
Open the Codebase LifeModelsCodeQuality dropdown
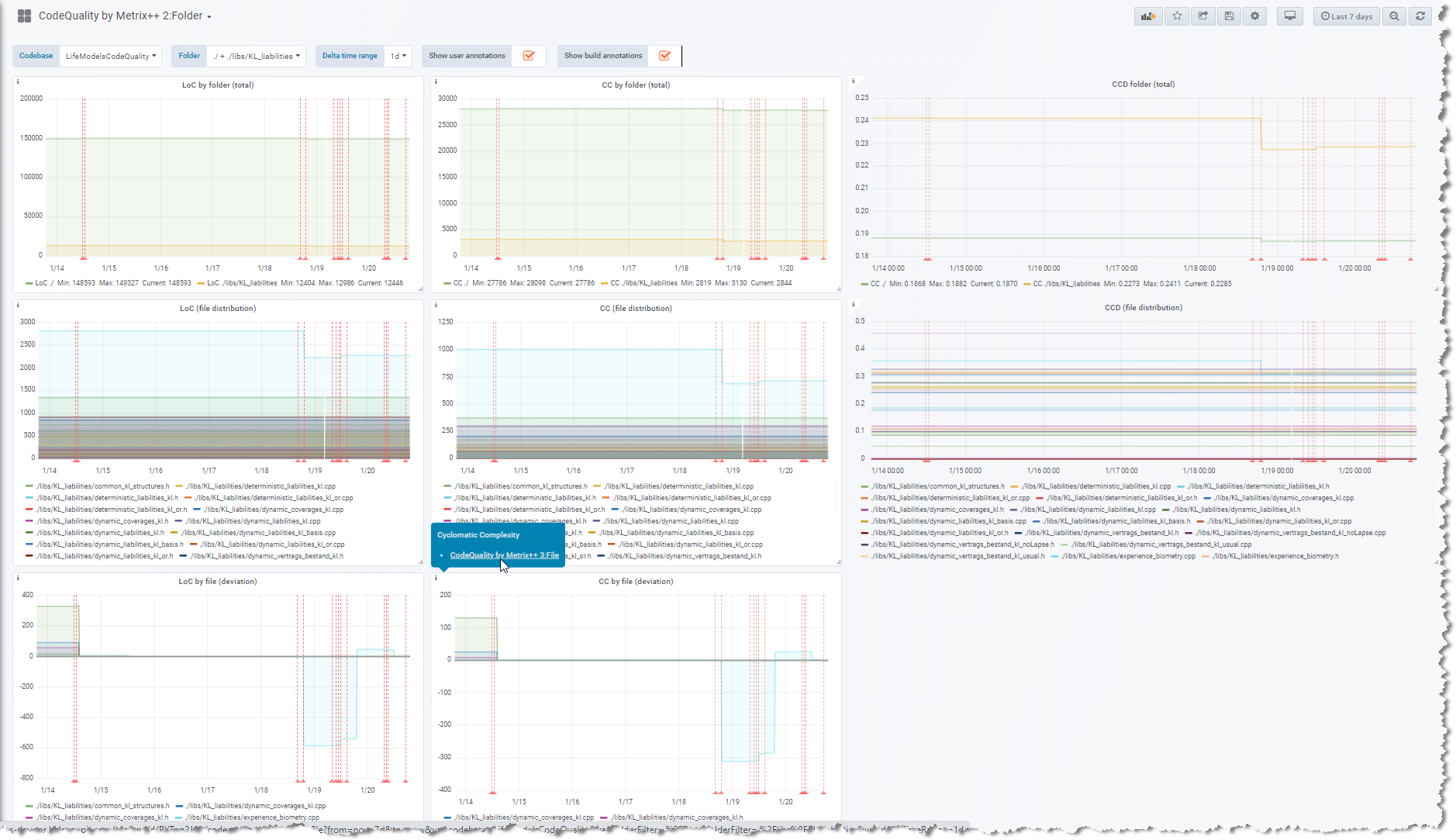coord(110,56)
